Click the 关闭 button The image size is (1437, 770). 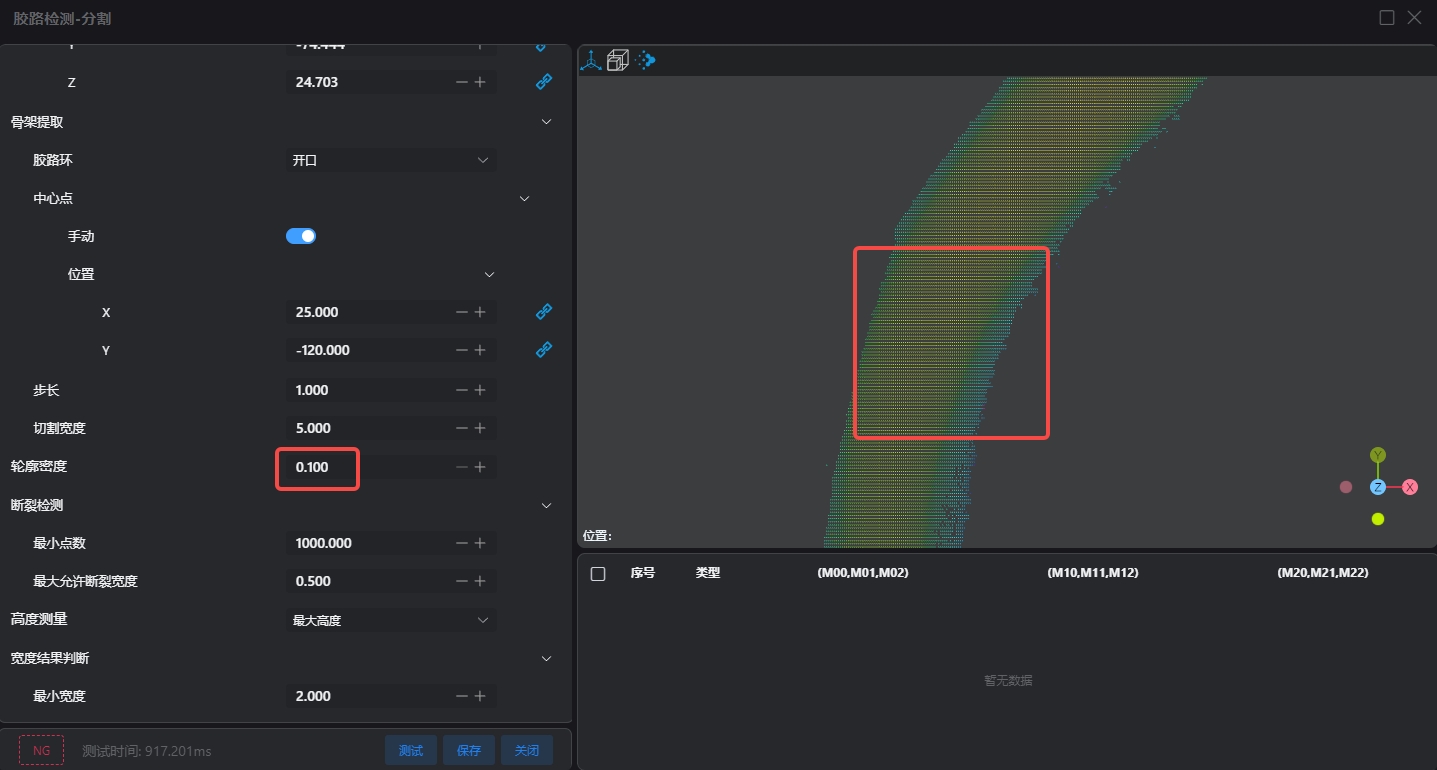(x=527, y=750)
